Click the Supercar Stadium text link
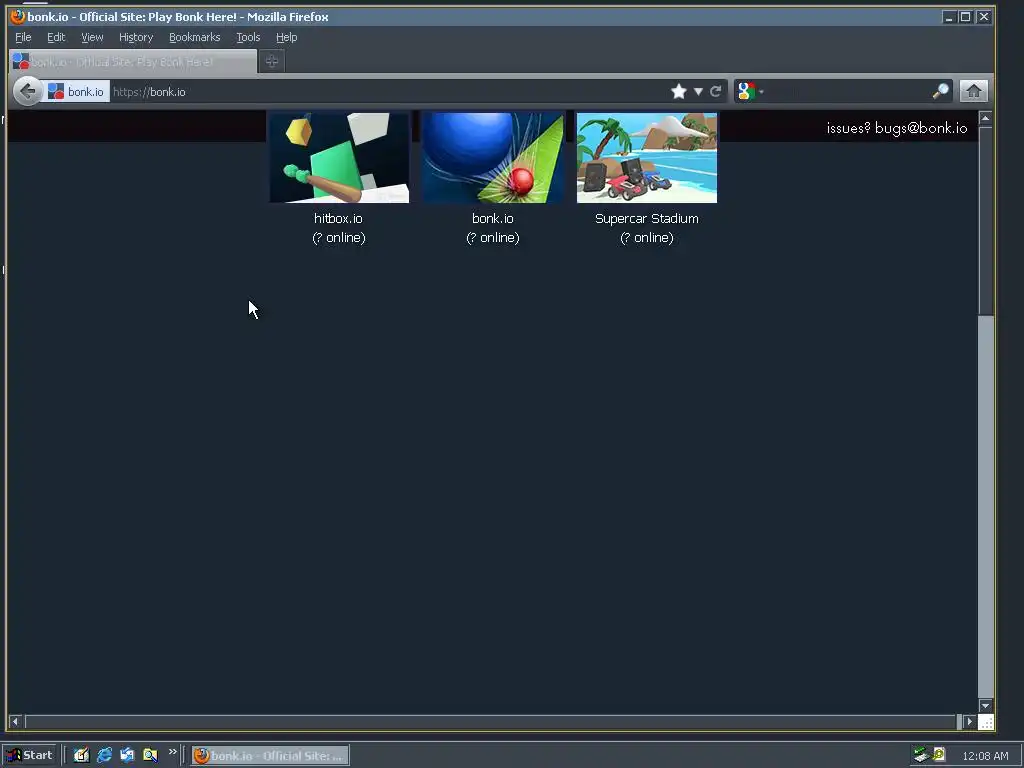 click(647, 219)
